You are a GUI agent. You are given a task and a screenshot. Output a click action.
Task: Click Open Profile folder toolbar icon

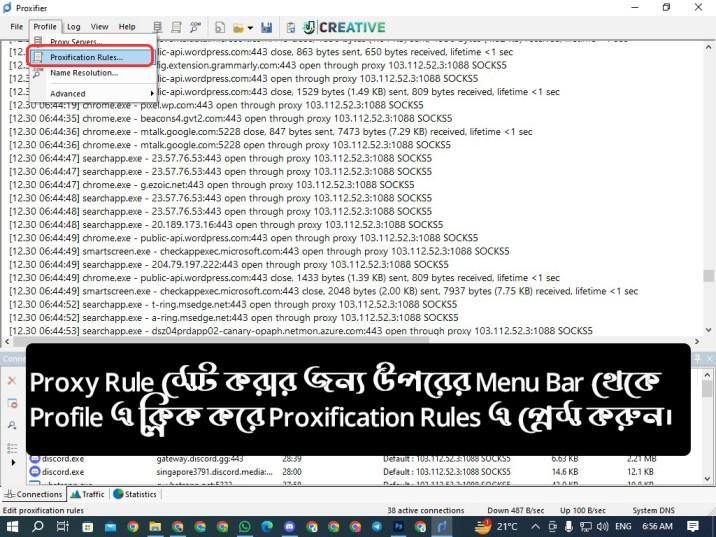click(238, 28)
